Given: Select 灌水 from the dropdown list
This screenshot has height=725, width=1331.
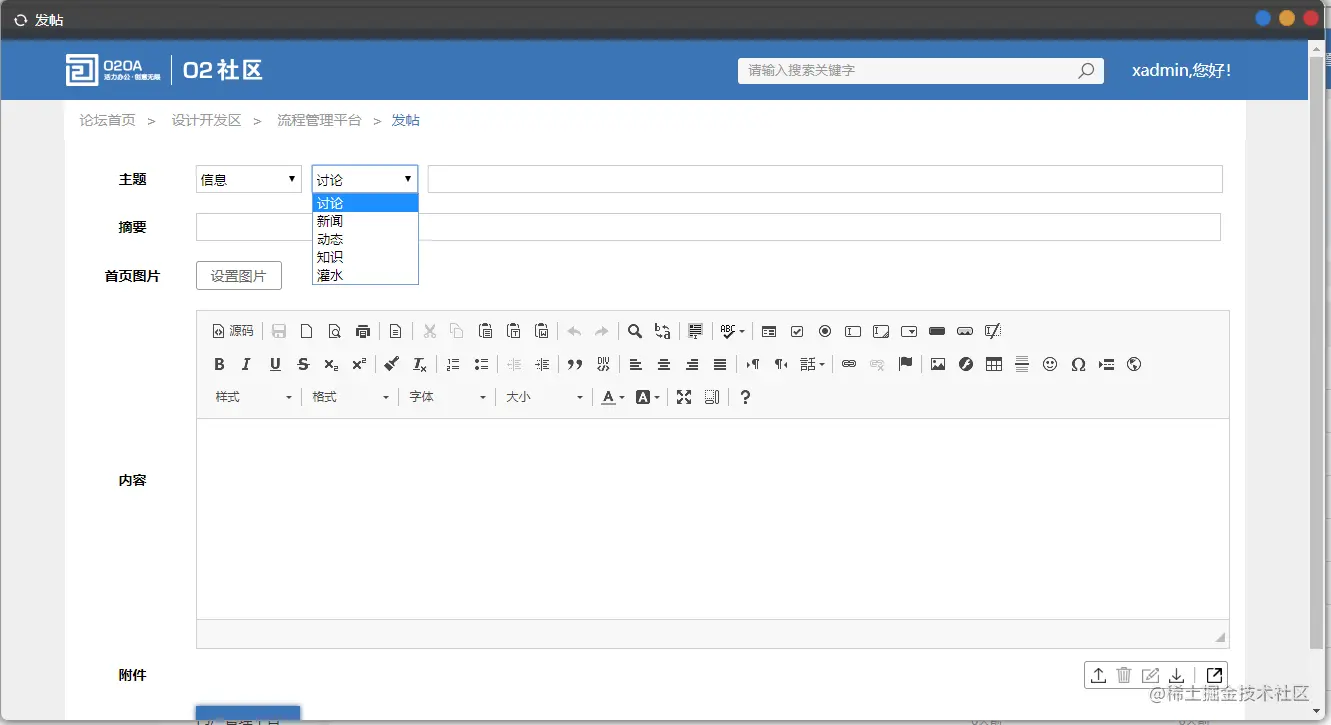Looking at the screenshot, I should point(365,275).
